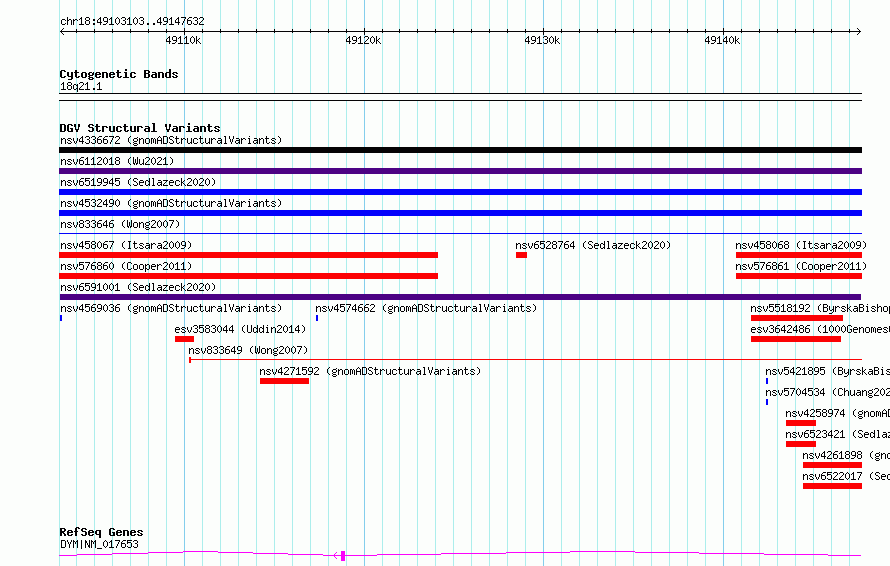Image resolution: width=890 pixels, height=566 pixels.
Task: Click the 18q21.1 band label
Action: click(x=81, y=86)
